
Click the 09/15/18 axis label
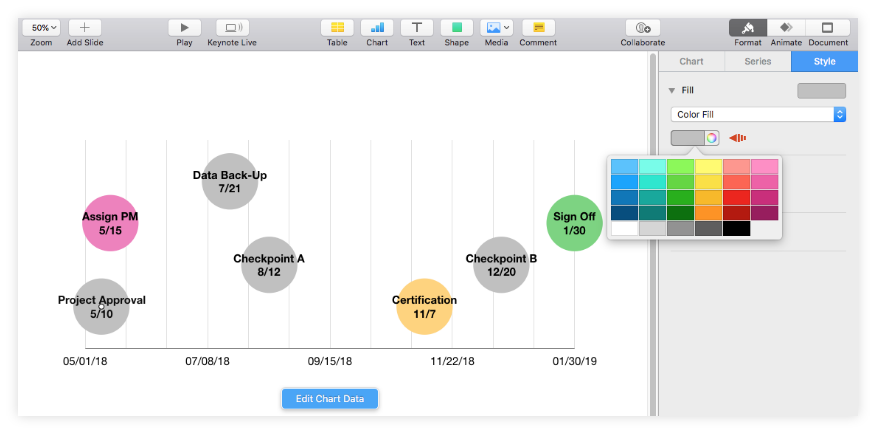330,361
